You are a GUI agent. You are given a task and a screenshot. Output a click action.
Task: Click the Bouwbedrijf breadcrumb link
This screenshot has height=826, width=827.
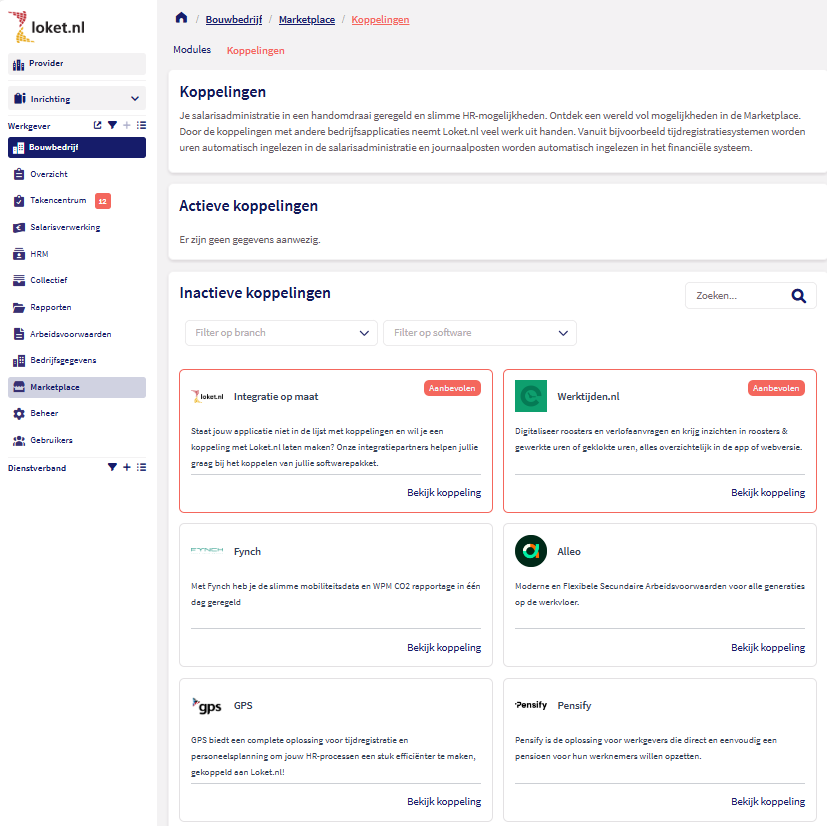(234, 19)
